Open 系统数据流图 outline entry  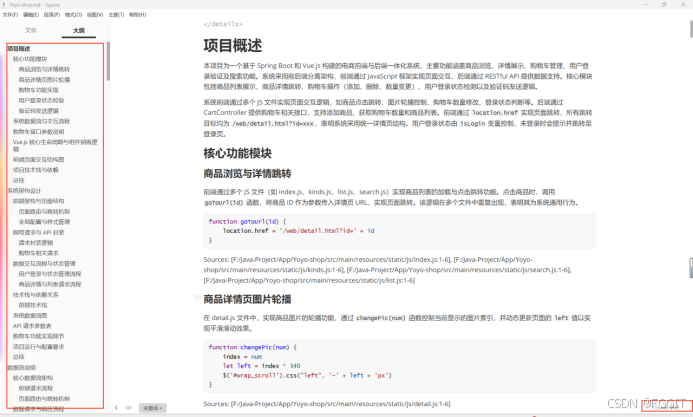pos(30,315)
